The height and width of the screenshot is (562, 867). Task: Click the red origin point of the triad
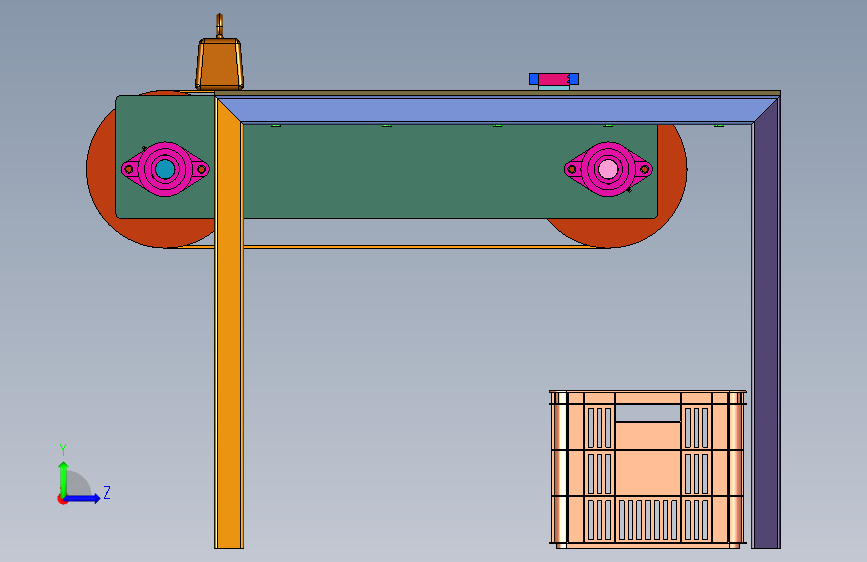pyautogui.click(x=61, y=499)
